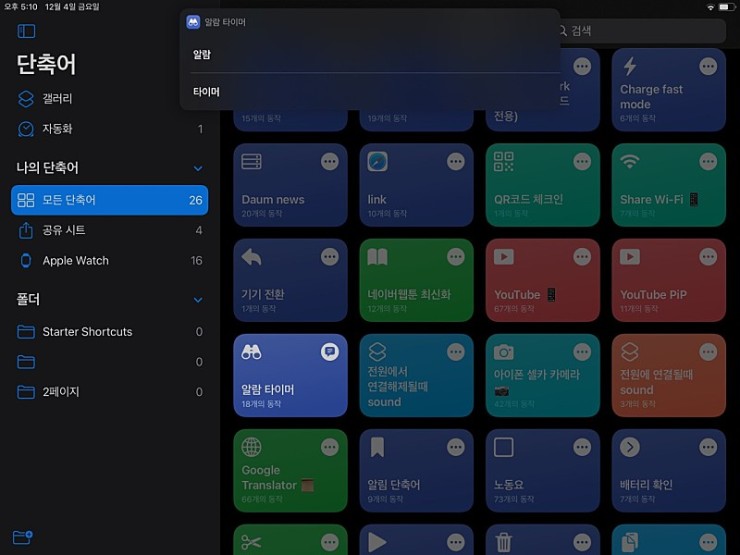The image size is (740, 555).
Task: Toggle the sidebar with the sidebar icon
Action: [x=26, y=31]
